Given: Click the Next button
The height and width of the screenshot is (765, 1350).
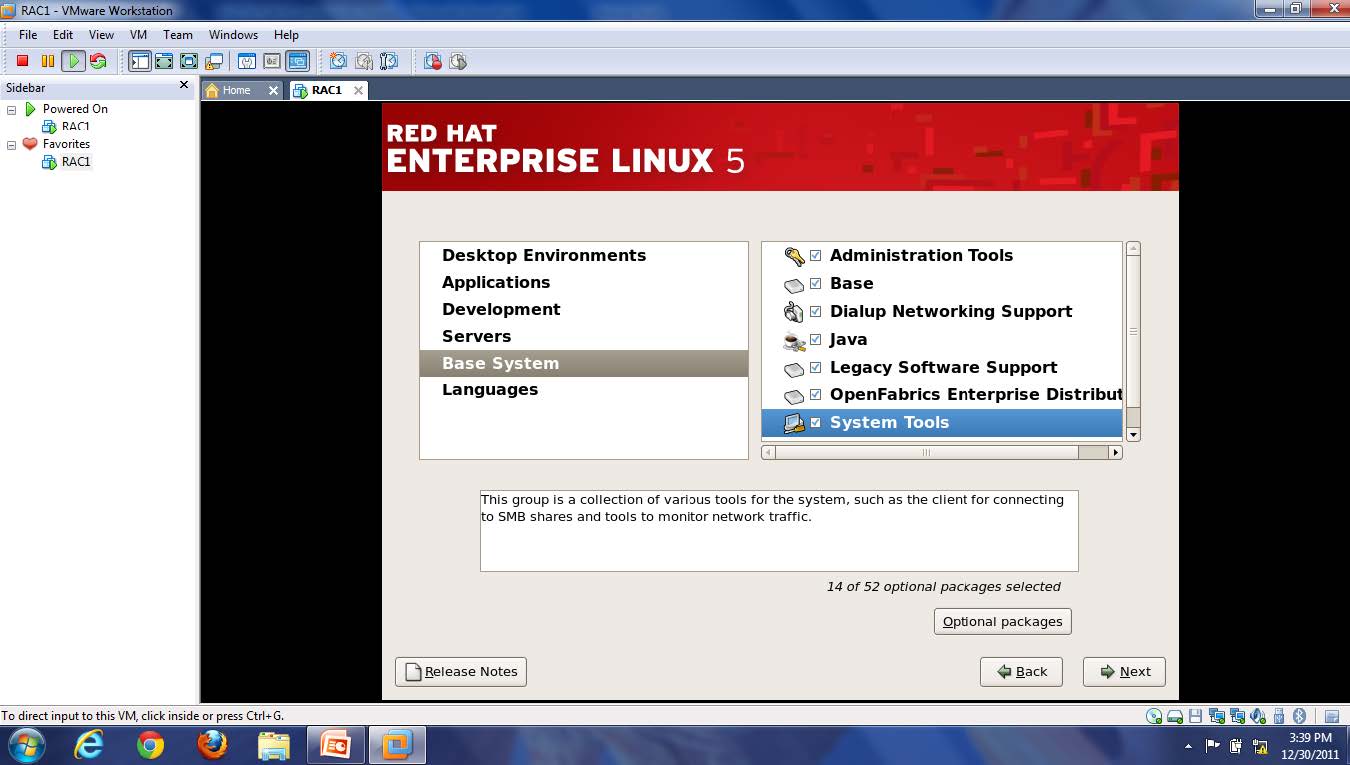Looking at the screenshot, I should 1124,672.
